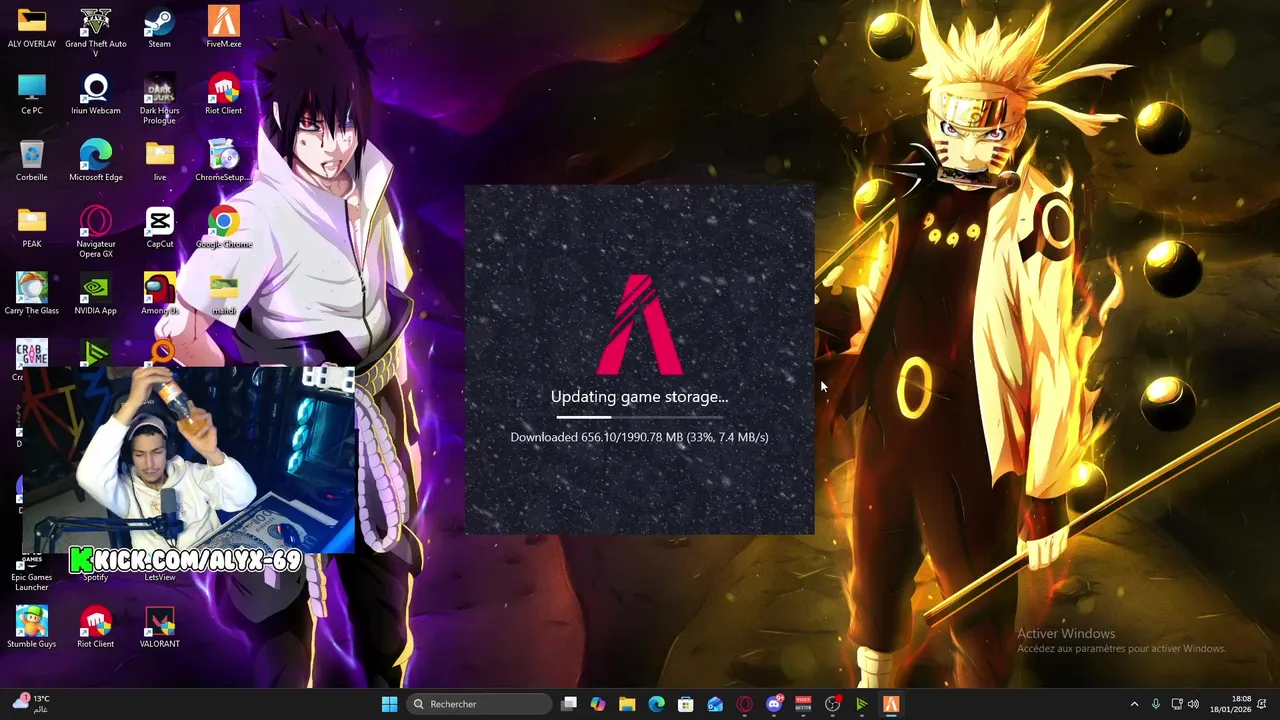Click the Rechercher taskbar search box
The width and height of the screenshot is (1280, 720).
click(481, 704)
